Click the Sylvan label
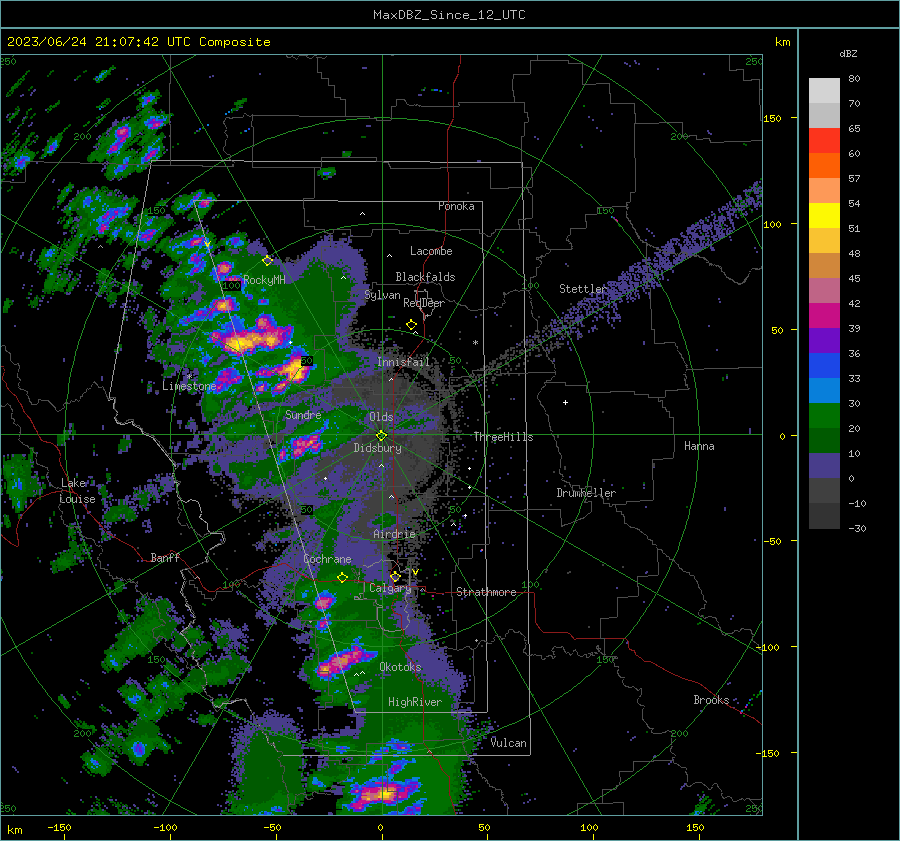This screenshot has width=900, height=841. (382, 295)
